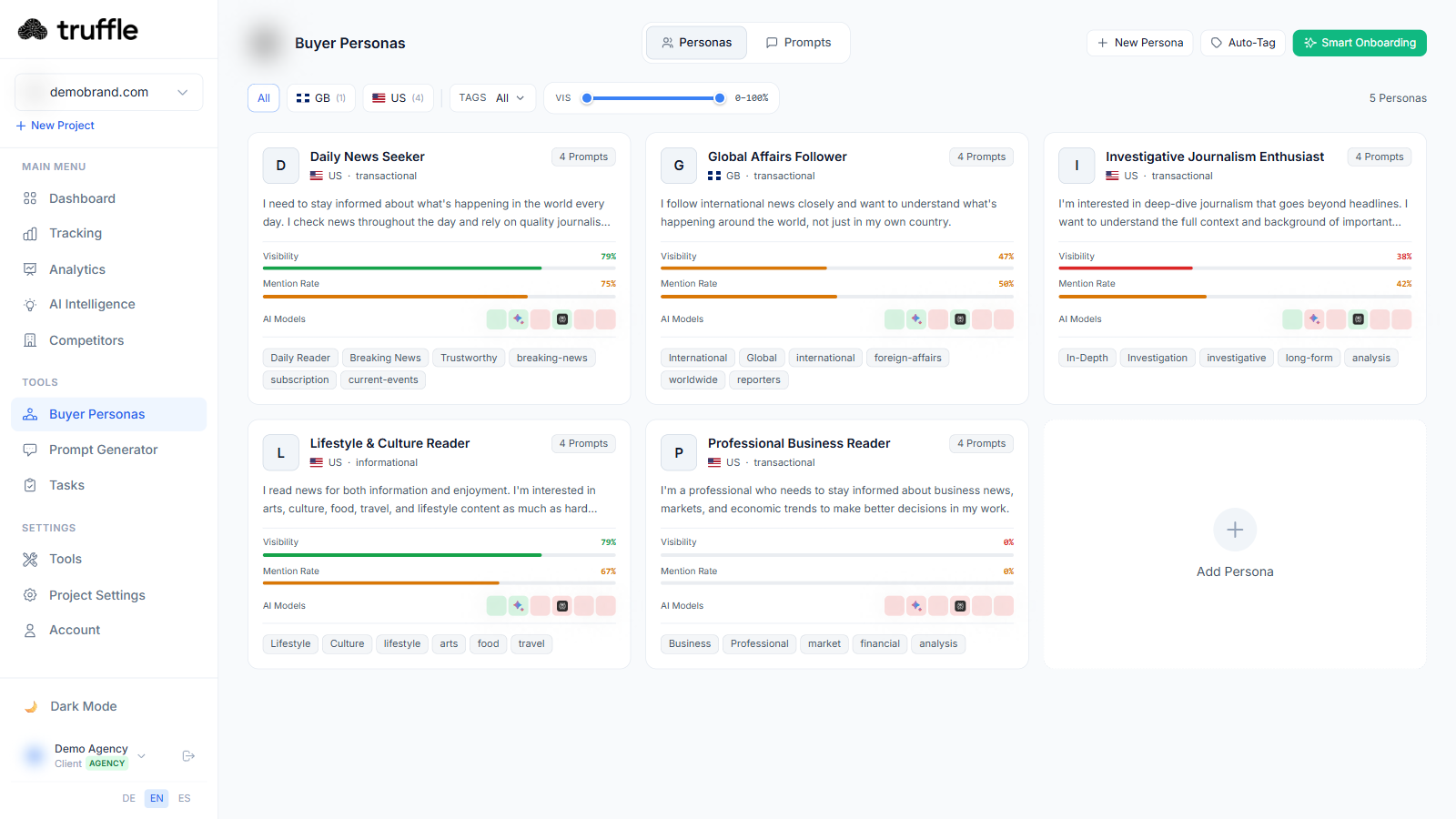Click the foreign-affairs tag
This screenshot has width=1456, height=819.
pyautogui.click(x=907, y=358)
